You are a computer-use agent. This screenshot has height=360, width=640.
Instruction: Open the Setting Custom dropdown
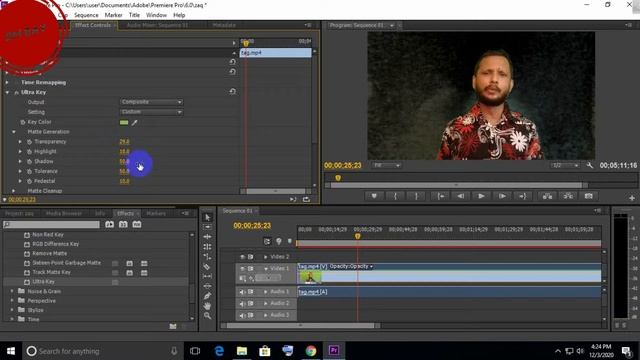[151, 112]
